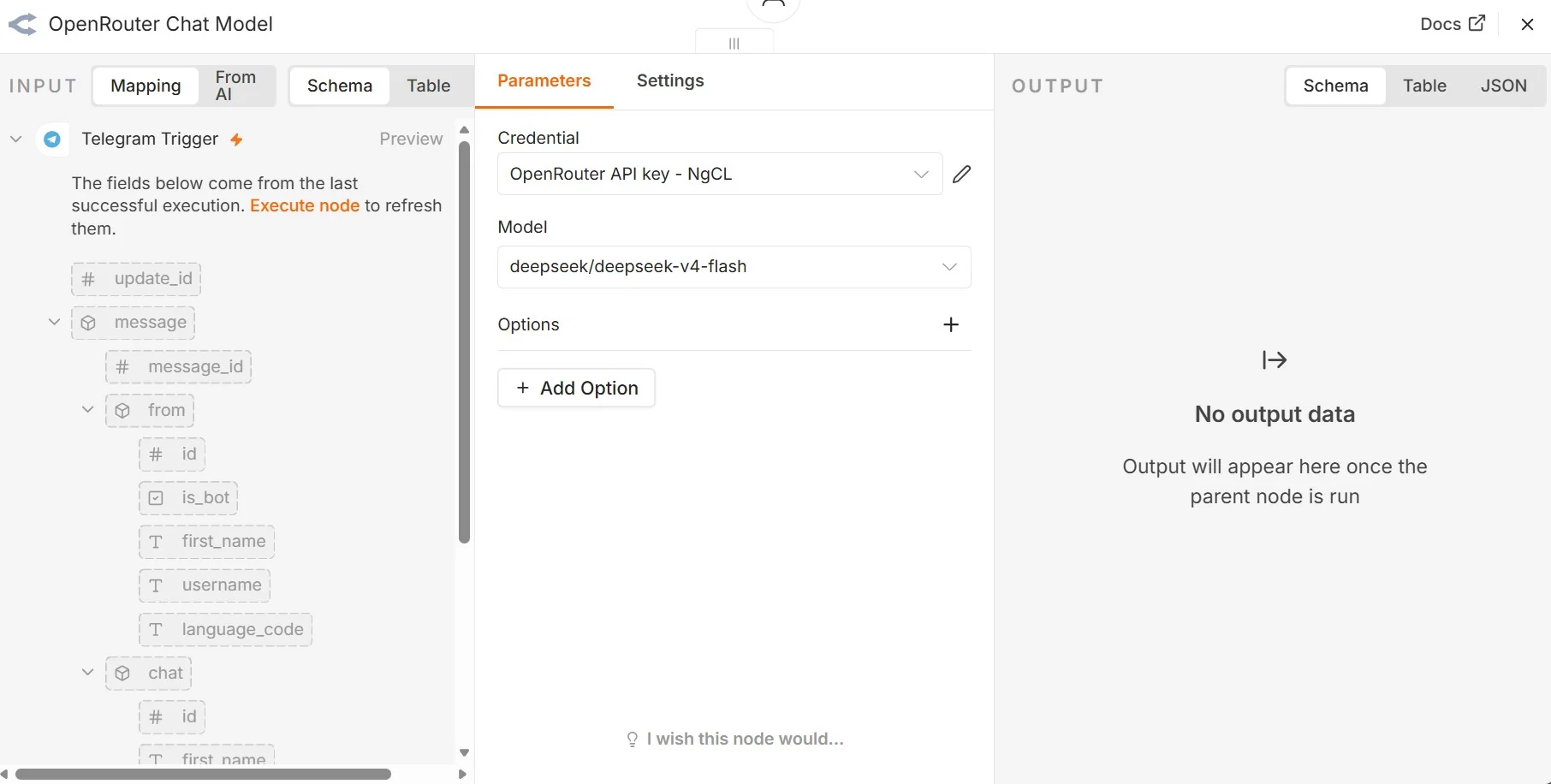Select the message_id field pill

coord(178,367)
